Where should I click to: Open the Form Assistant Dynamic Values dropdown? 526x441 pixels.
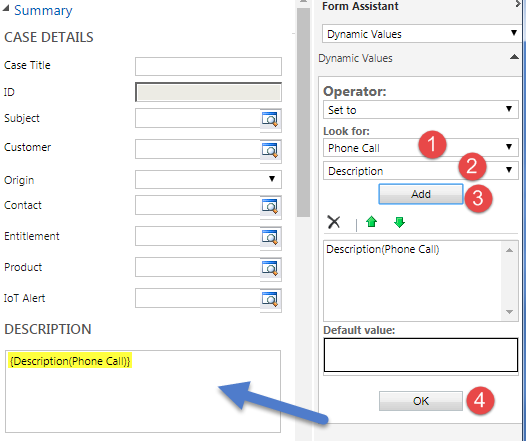(422, 34)
